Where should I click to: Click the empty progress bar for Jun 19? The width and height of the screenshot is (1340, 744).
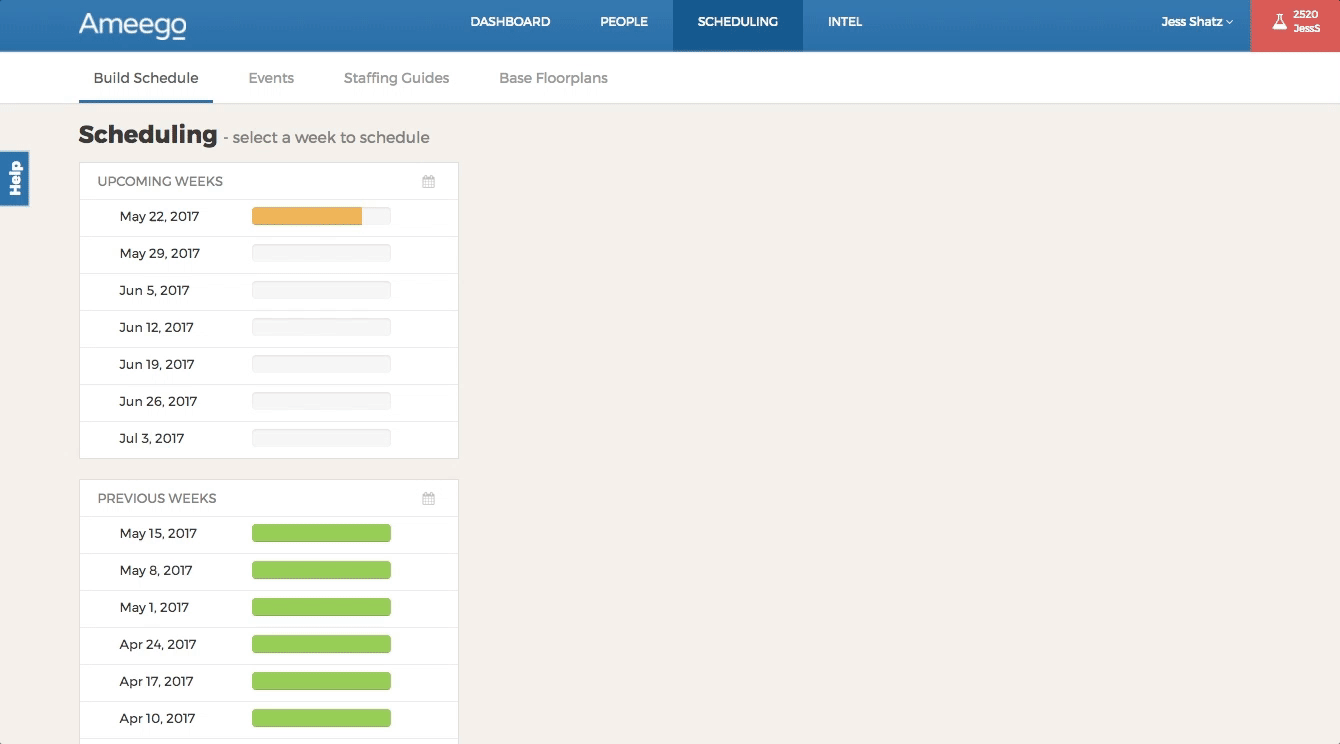tap(321, 364)
